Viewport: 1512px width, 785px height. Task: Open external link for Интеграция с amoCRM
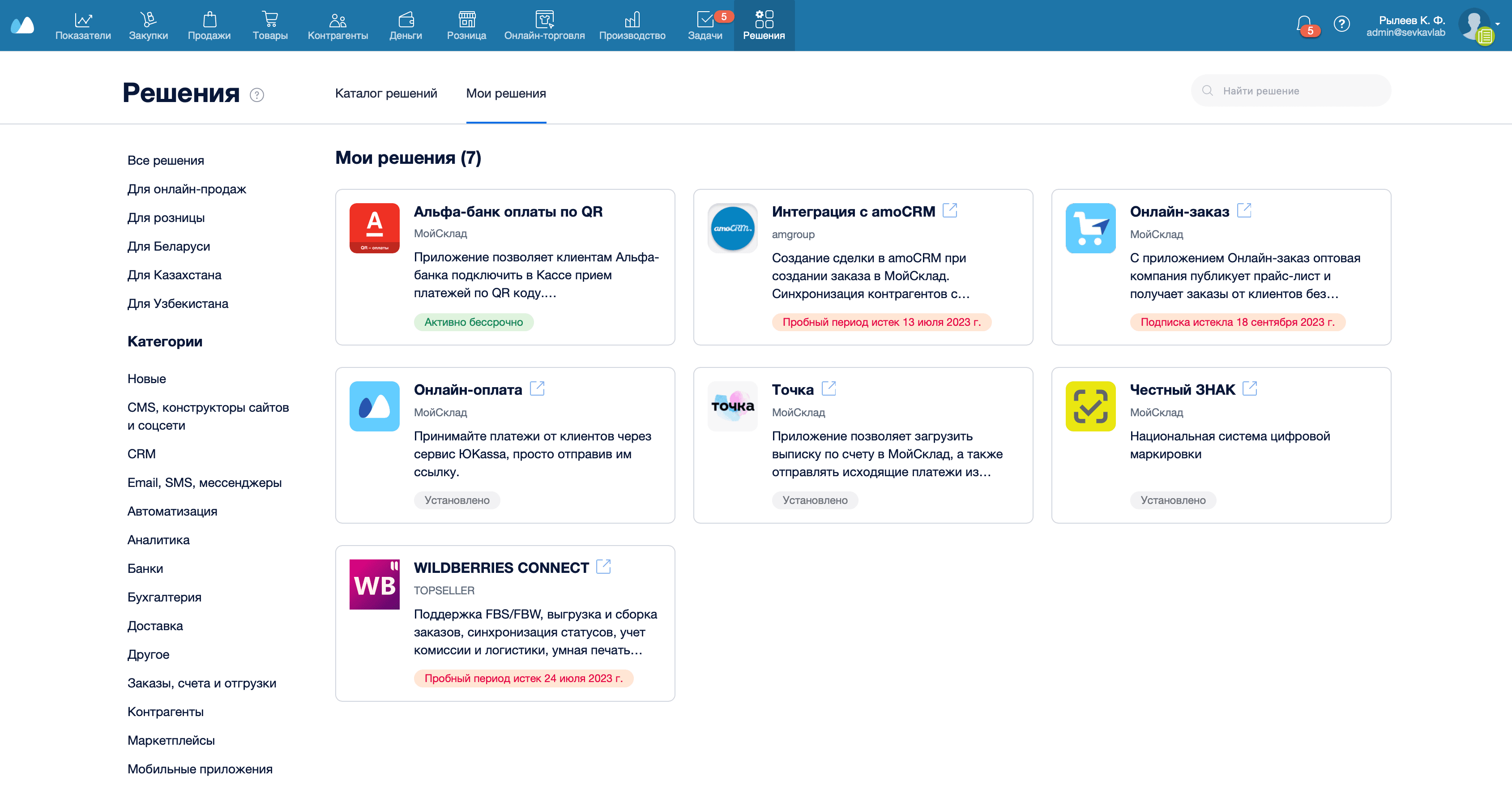click(949, 210)
